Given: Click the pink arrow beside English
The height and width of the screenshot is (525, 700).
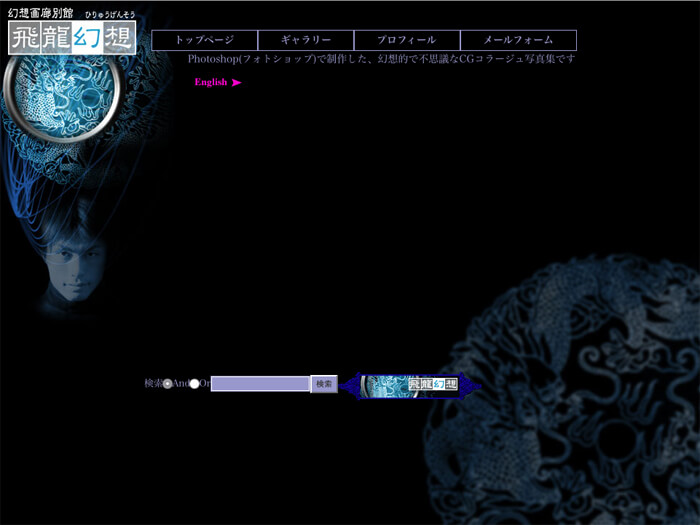Looking at the screenshot, I should click(236, 83).
